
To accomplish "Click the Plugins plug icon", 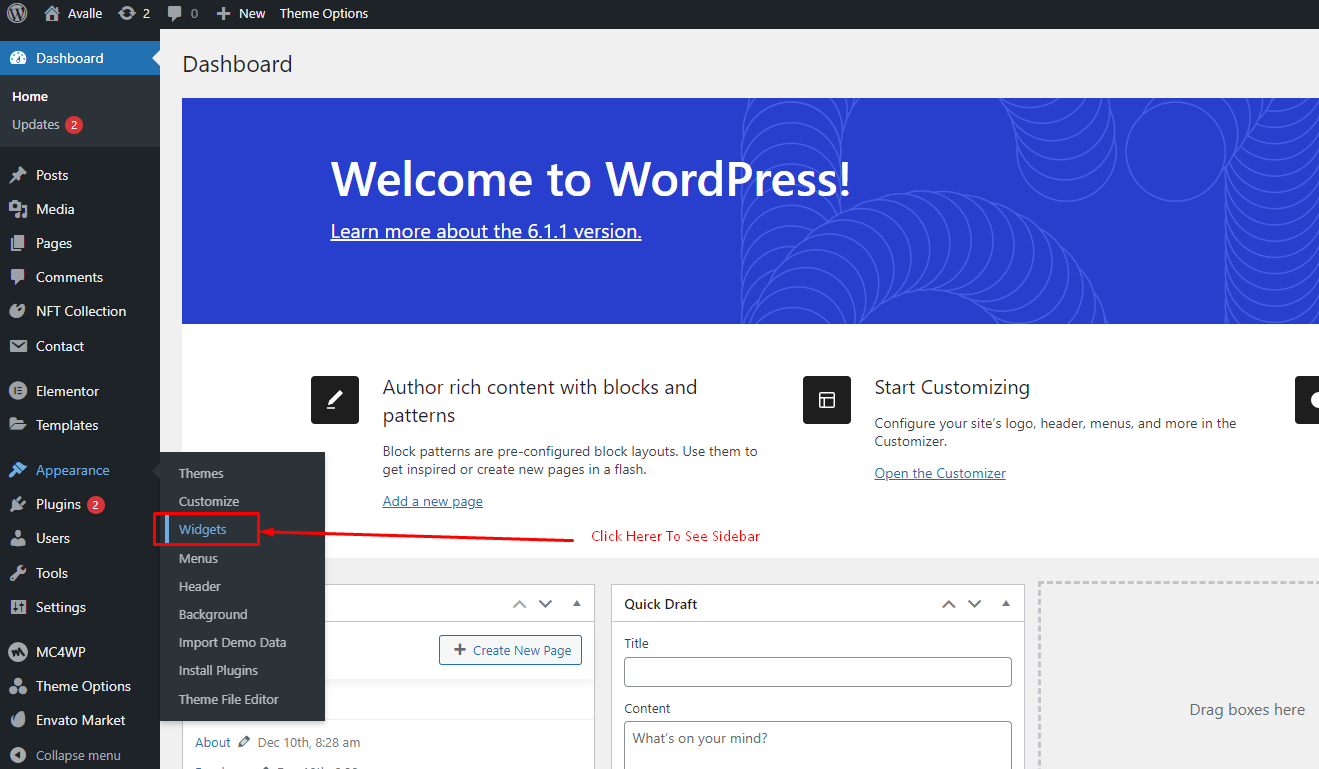I will tap(18, 504).
